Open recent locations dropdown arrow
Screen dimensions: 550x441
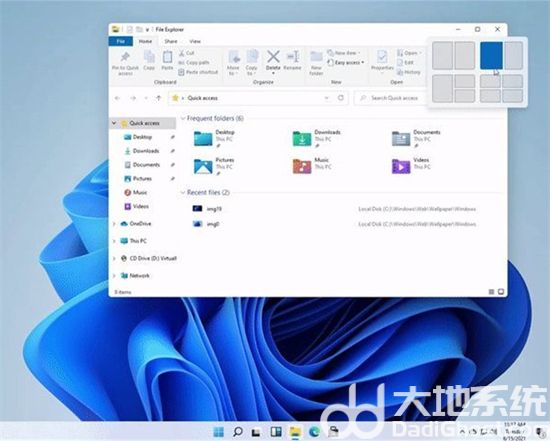(146, 98)
